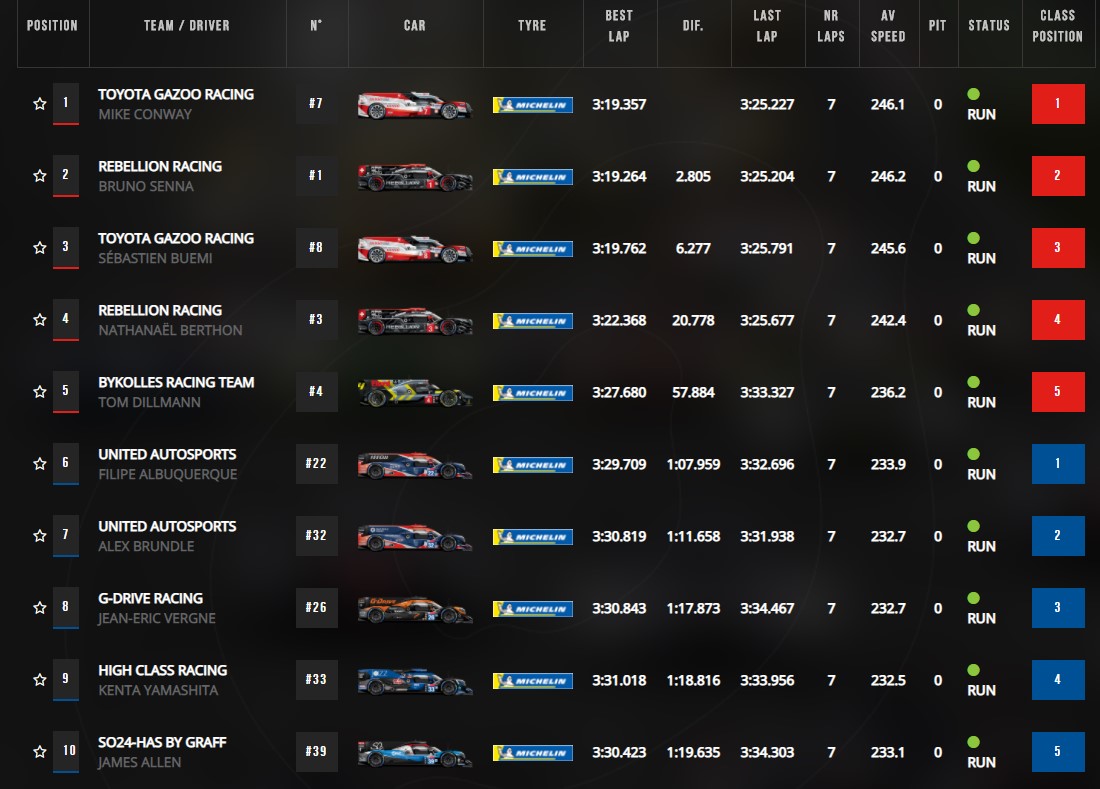The height and width of the screenshot is (789, 1100).
Task: Open SO24-HAS by Graff team link
Action: 162,743
